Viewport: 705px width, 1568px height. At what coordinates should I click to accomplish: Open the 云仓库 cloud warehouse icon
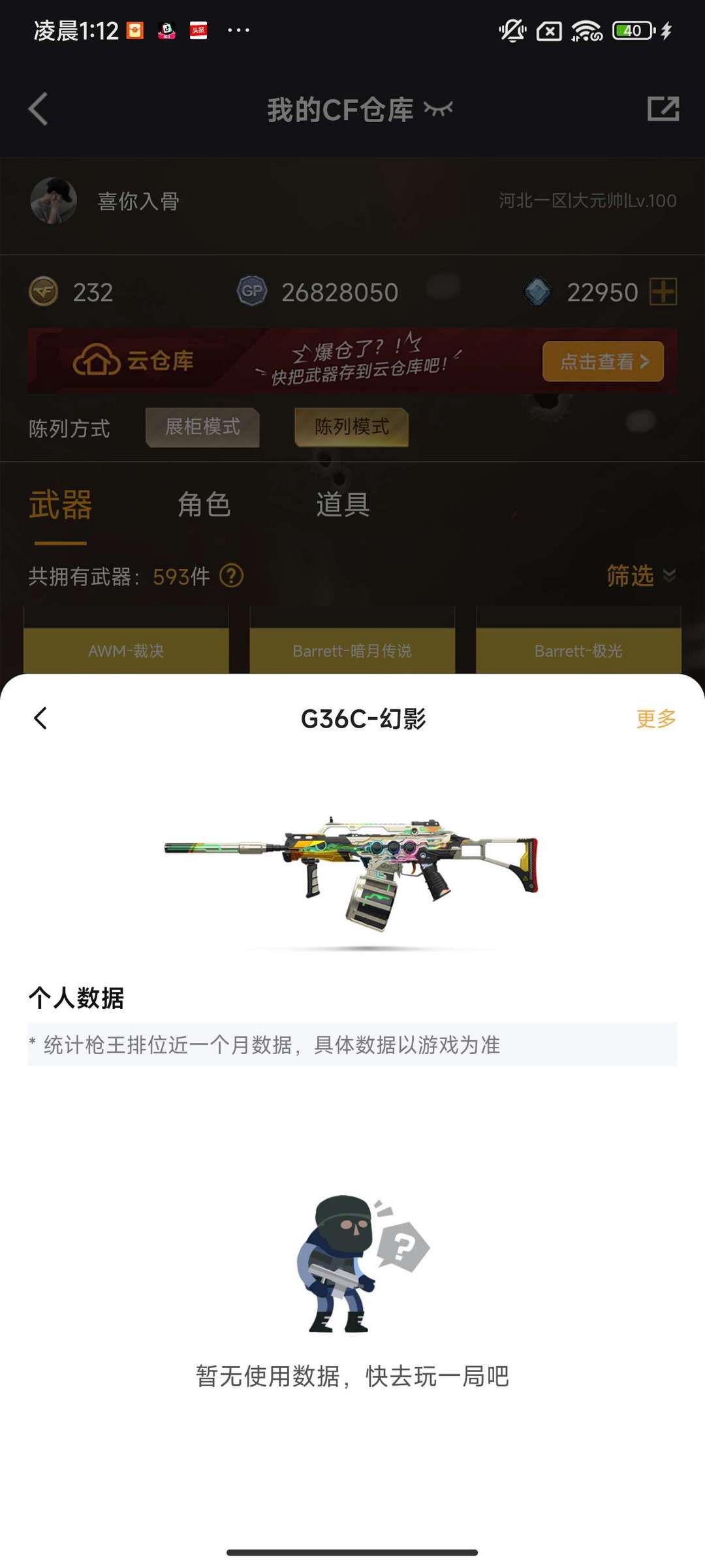[96, 360]
